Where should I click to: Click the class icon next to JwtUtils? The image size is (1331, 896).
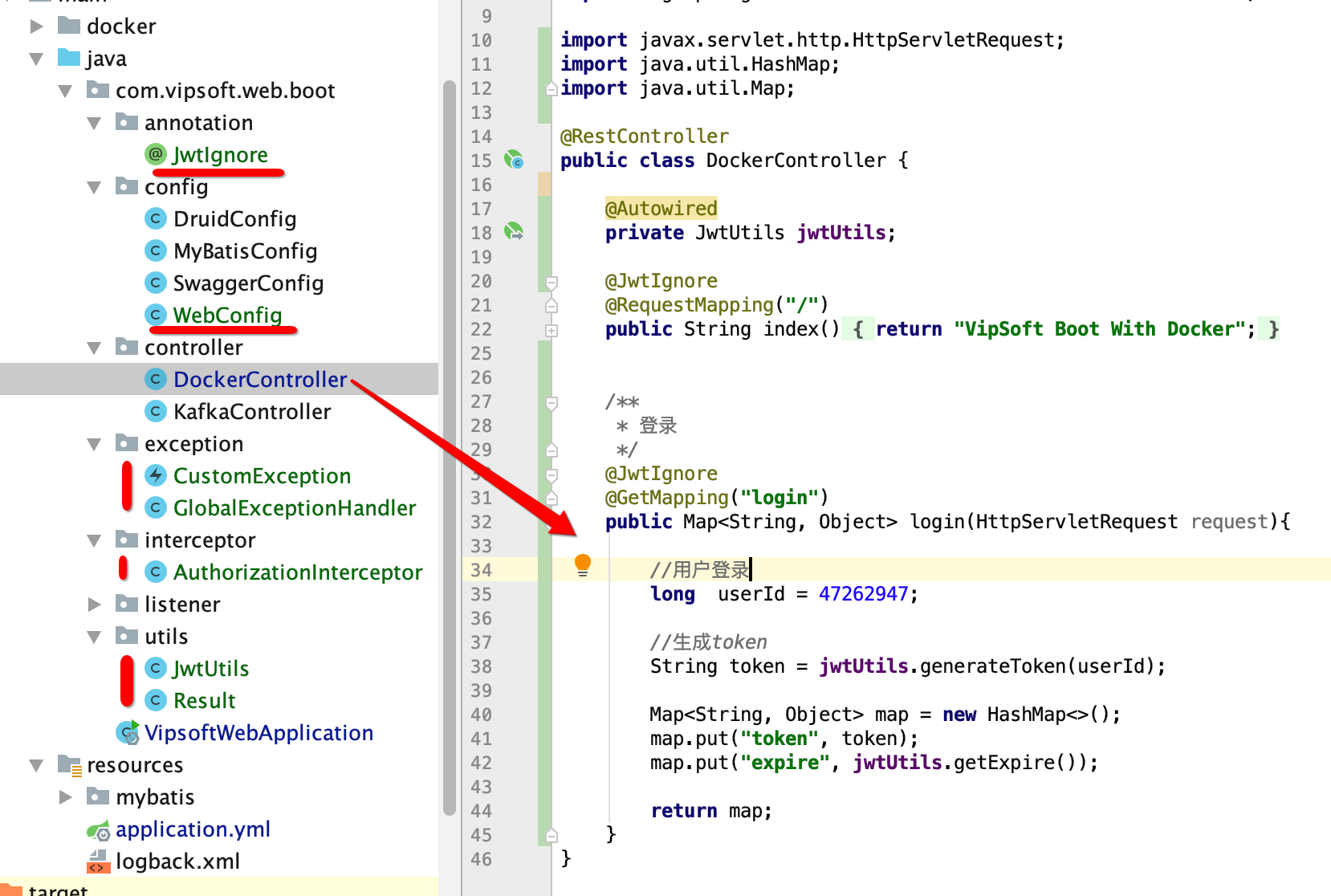tap(155, 668)
